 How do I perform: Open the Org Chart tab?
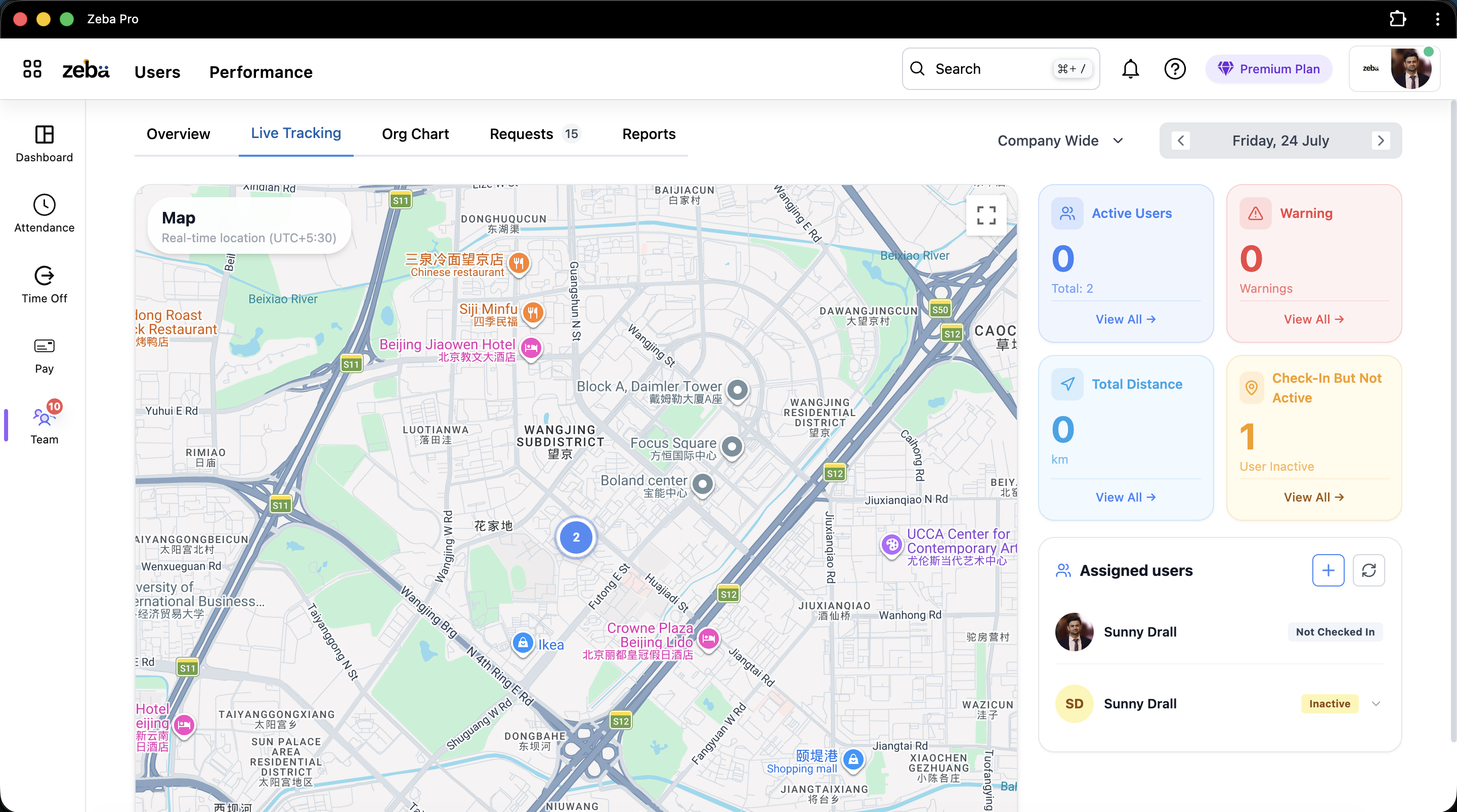click(415, 134)
